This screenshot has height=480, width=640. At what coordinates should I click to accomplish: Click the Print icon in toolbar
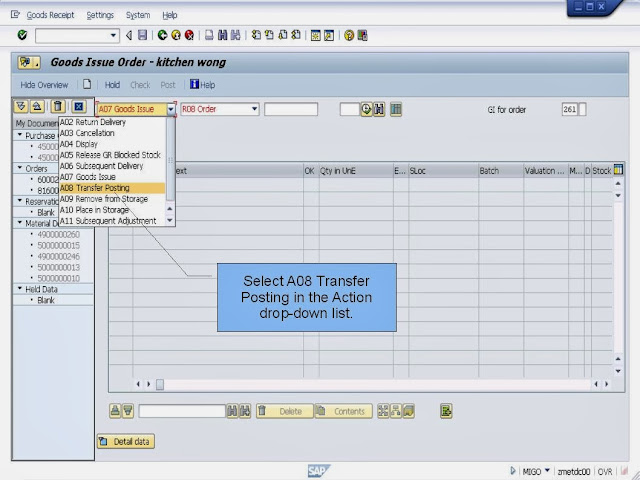209,36
